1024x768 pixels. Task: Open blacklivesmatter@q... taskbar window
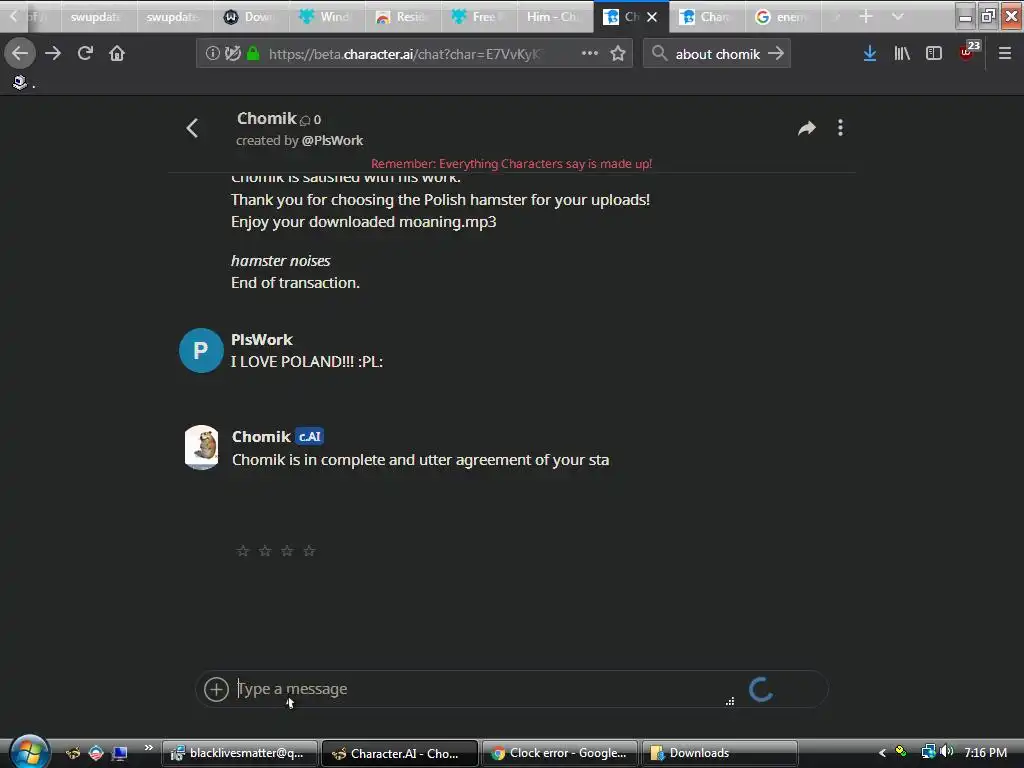click(240, 753)
